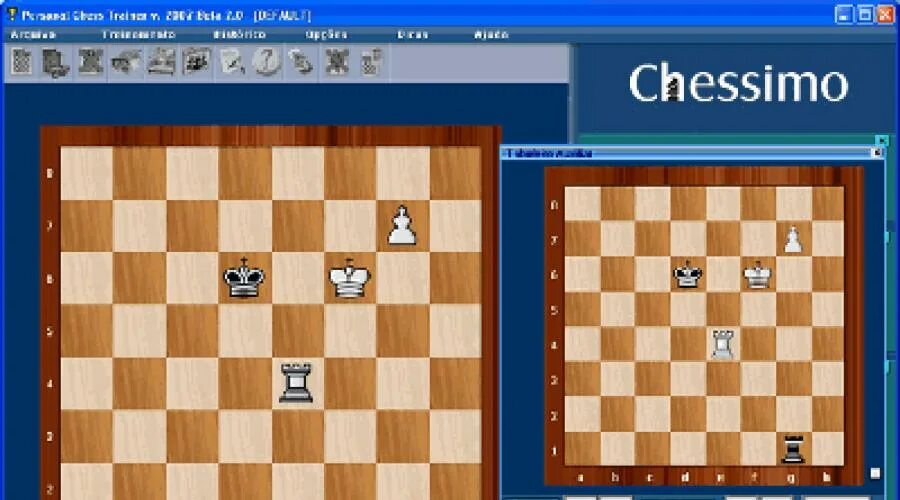Open the Dicas menu
Image resolution: width=900 pixels, height=500 pixels.
pyautogui.click(x=413, y=34)
